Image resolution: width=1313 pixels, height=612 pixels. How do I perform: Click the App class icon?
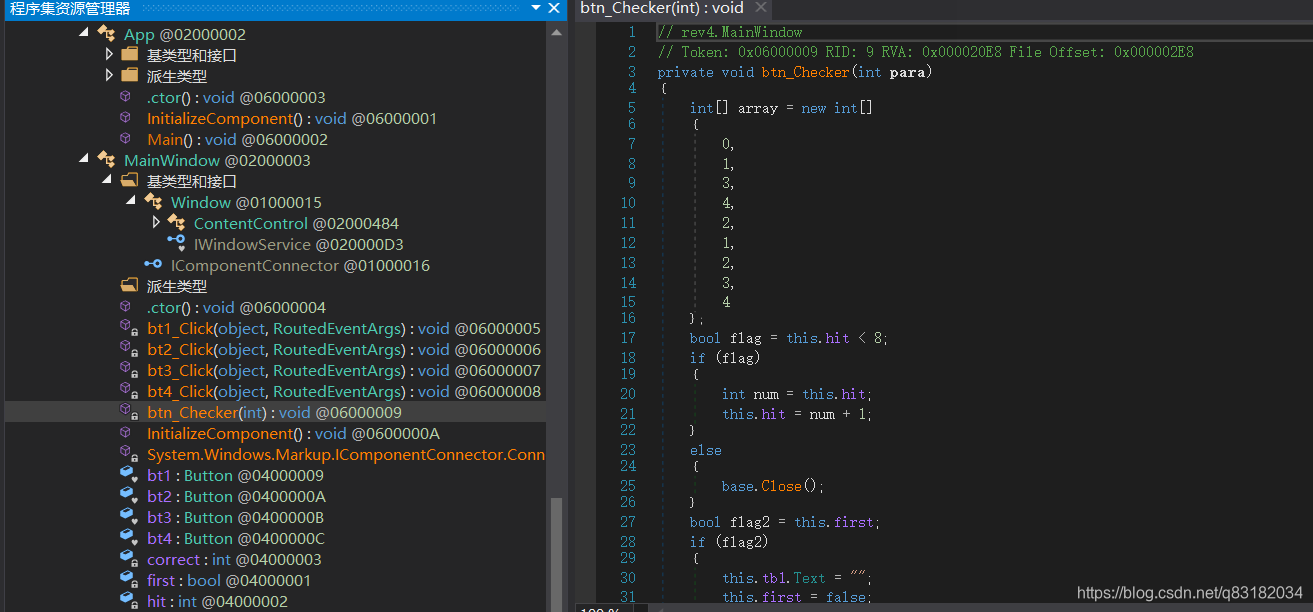click(x=106, y=34)
